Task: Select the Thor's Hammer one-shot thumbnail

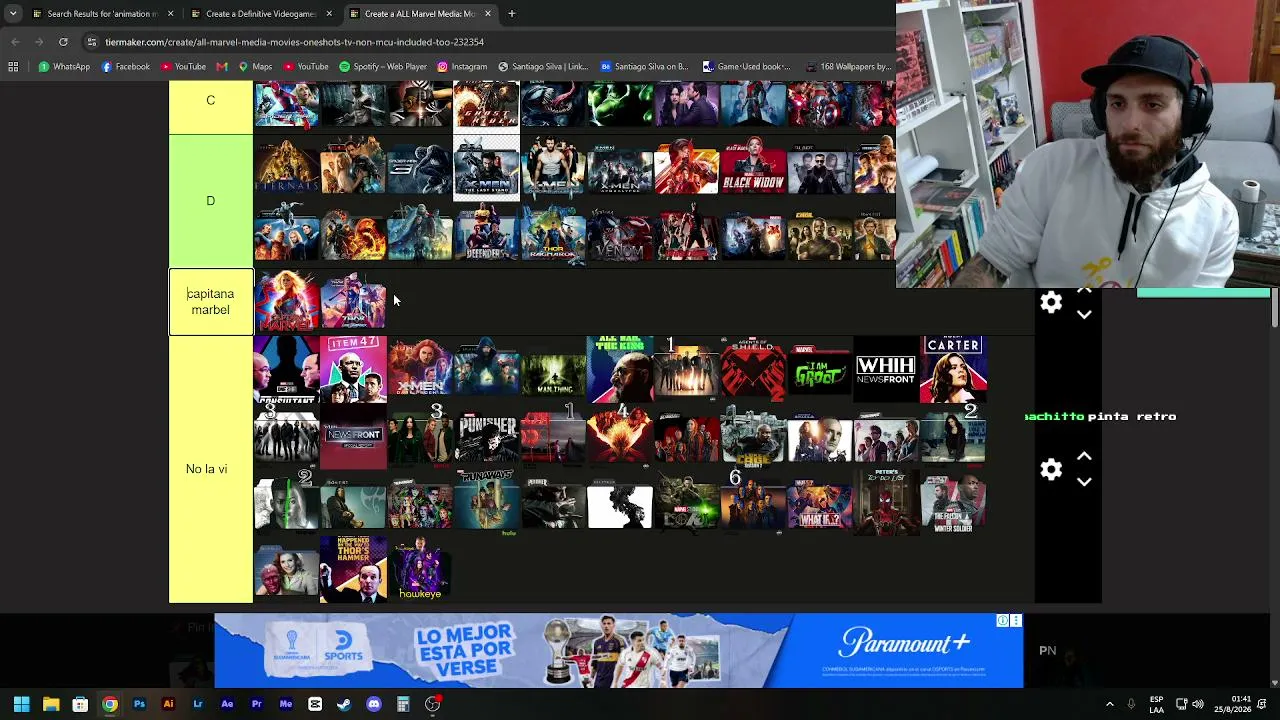Action: pos(353,569)
